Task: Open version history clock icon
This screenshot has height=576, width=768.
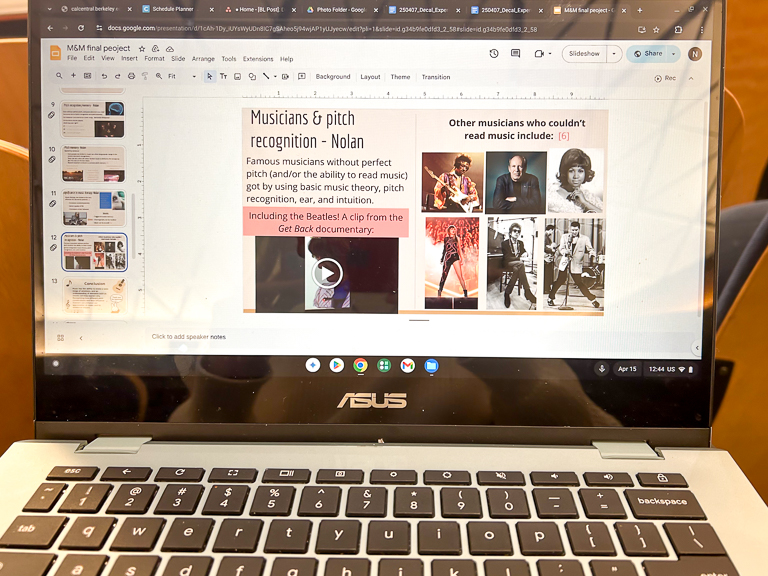Action: tap(494, 53)
